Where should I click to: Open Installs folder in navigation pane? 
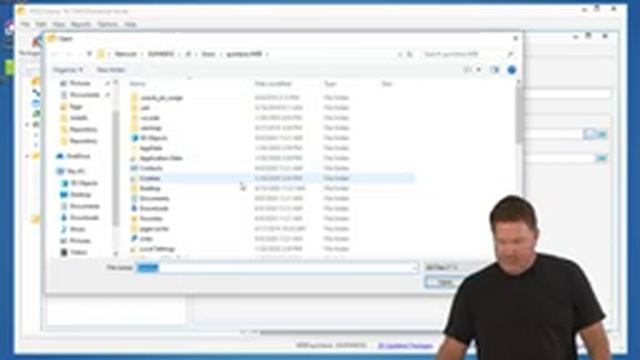point(79,118)
